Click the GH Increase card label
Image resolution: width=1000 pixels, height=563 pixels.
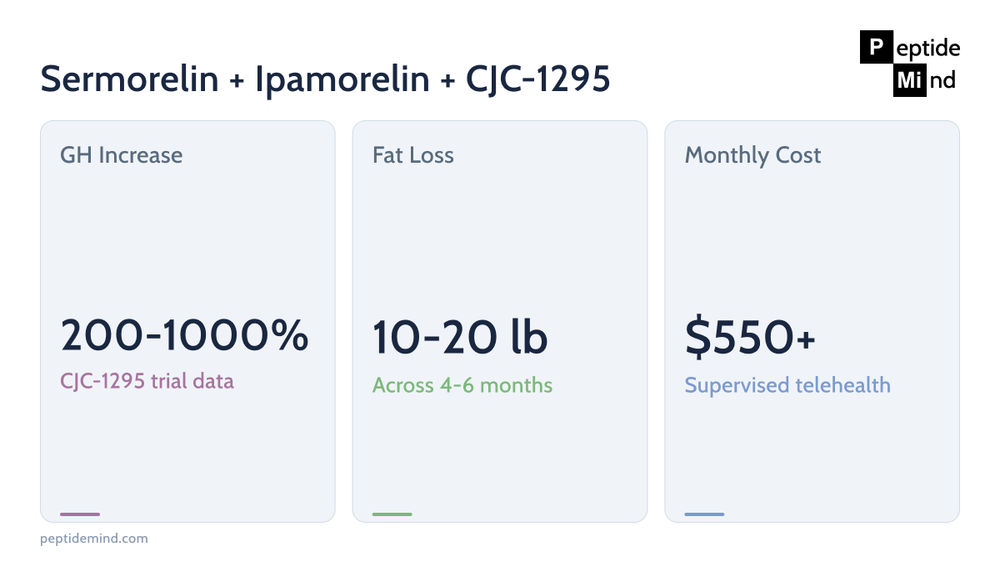pos(121,155)
